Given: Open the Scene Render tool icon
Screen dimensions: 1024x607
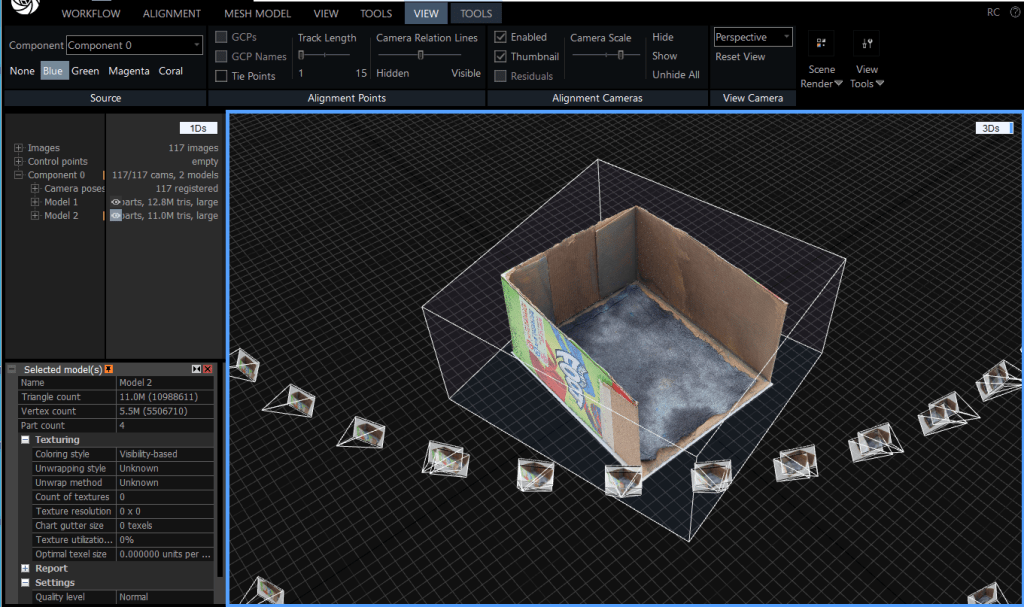Looking at the screenshot, I should coord(821,44).
